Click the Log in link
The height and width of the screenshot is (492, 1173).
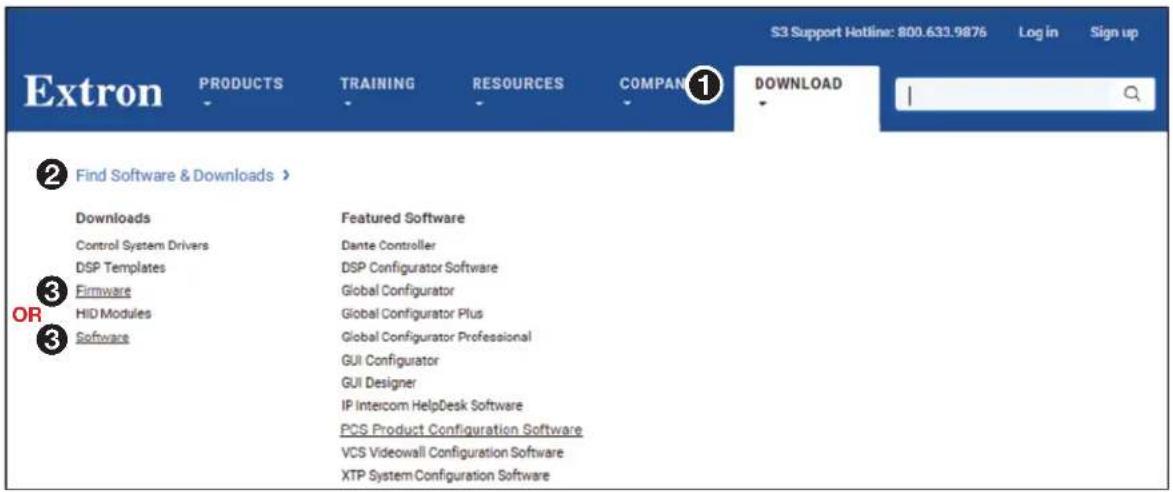click(x=1038, y=32)
